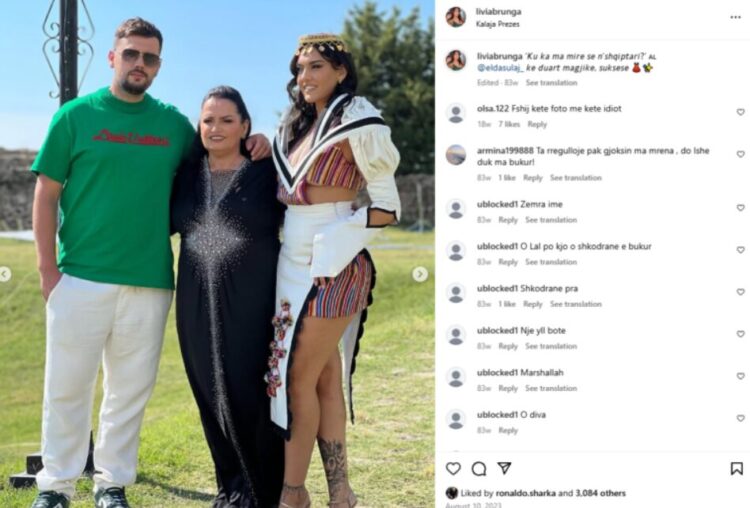The image size is (750, 508).
Task: Like the armina199888 comment
Action: click(x=740, y=154)
